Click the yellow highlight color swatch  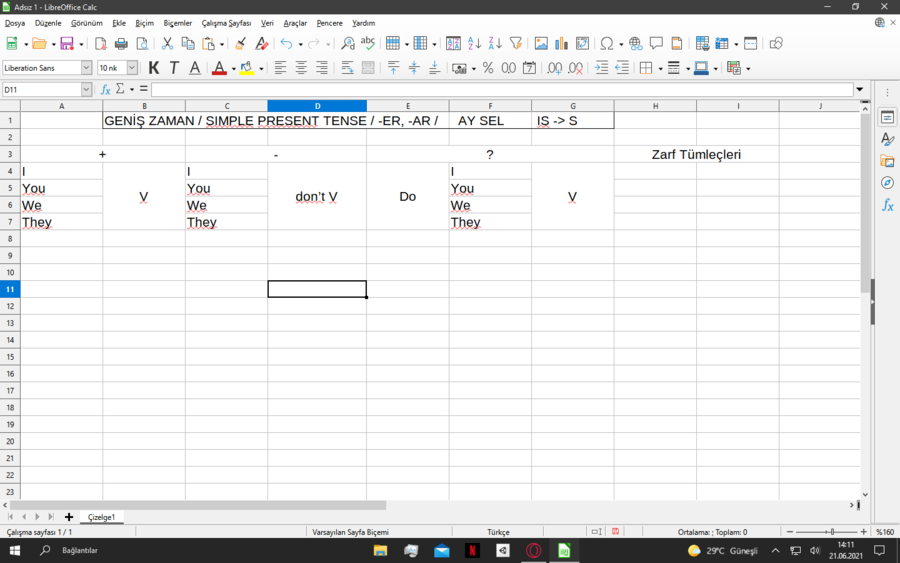click(247, 68)
